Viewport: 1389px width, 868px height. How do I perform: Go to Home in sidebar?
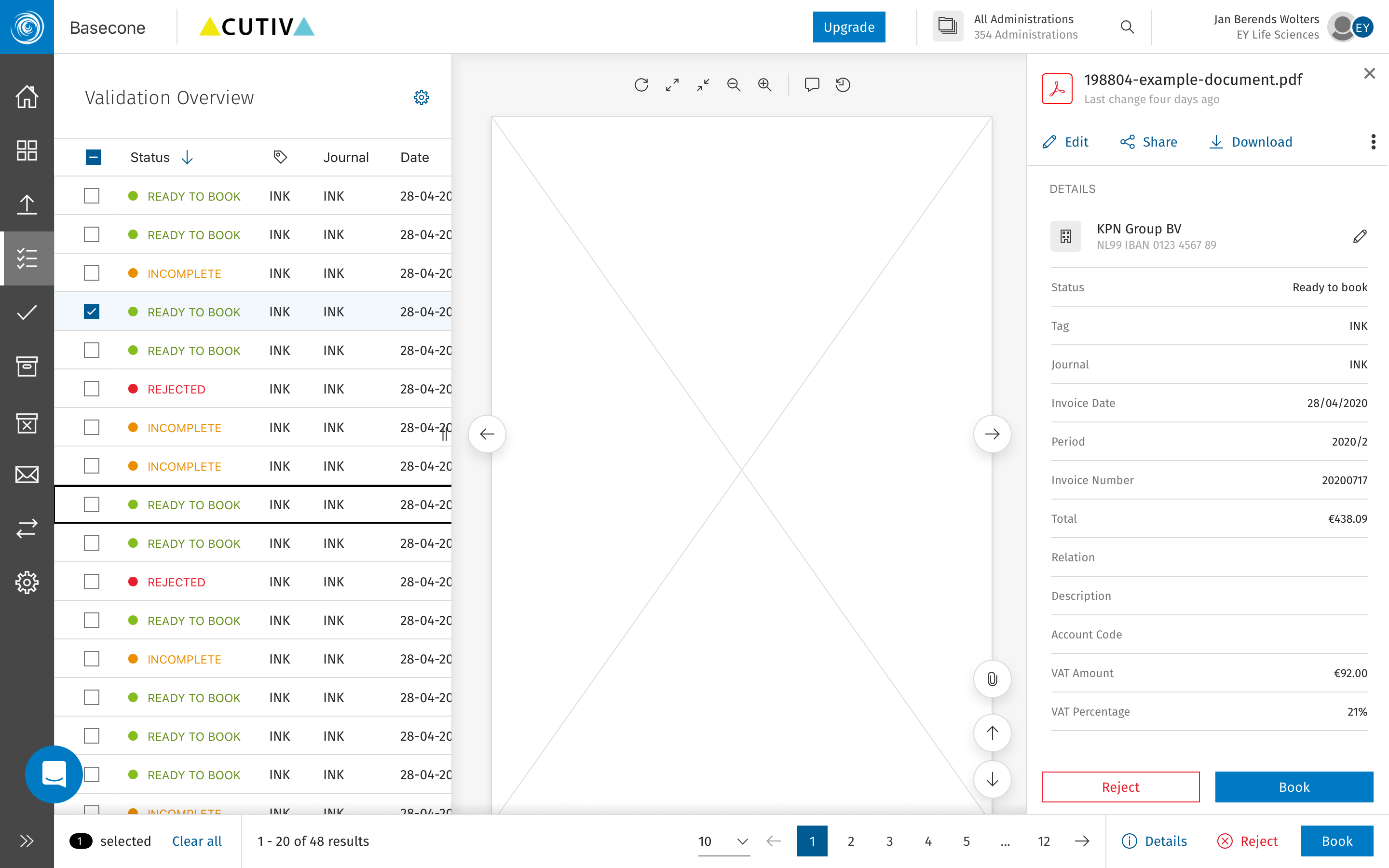pyautogui.click(x=27, y=96)
